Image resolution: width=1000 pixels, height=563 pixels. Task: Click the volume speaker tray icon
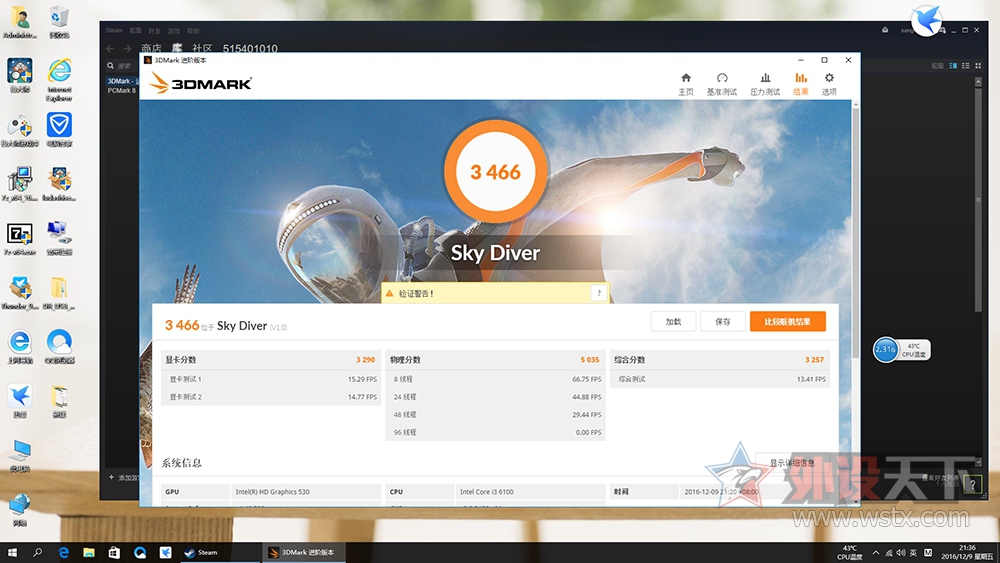point(901,553)
